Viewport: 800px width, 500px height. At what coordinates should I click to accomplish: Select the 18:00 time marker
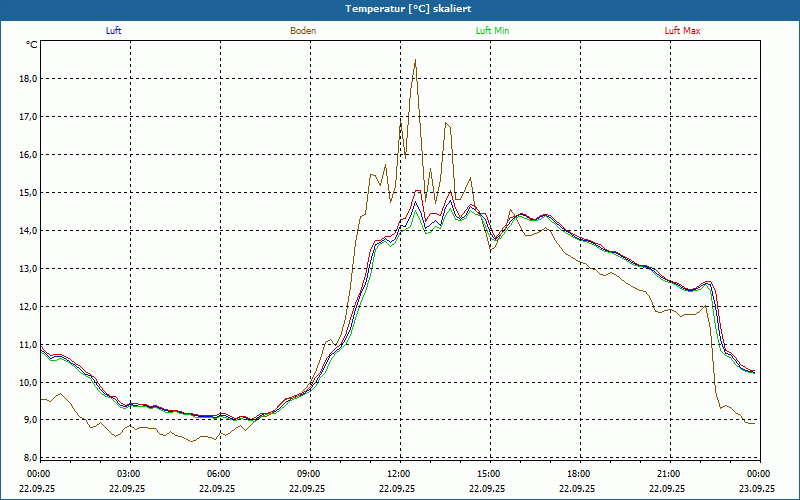tap(578, 474)
